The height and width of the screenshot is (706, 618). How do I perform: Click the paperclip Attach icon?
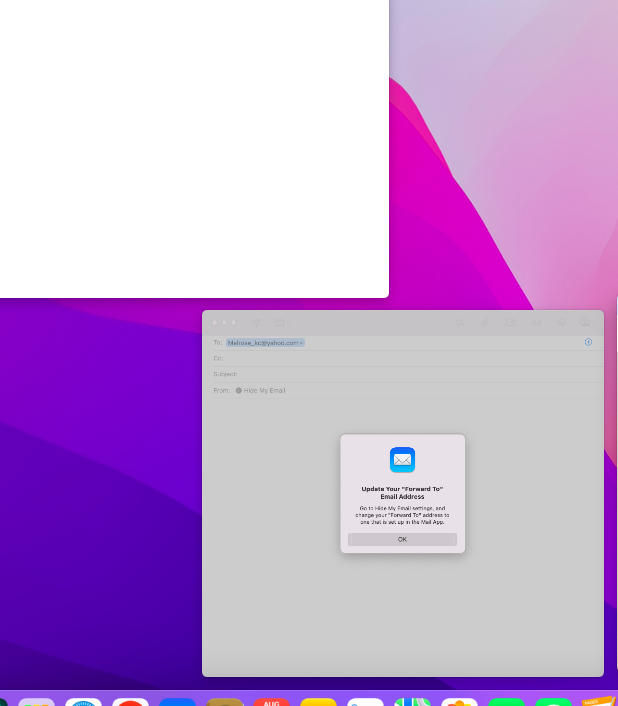coord(485,322)
